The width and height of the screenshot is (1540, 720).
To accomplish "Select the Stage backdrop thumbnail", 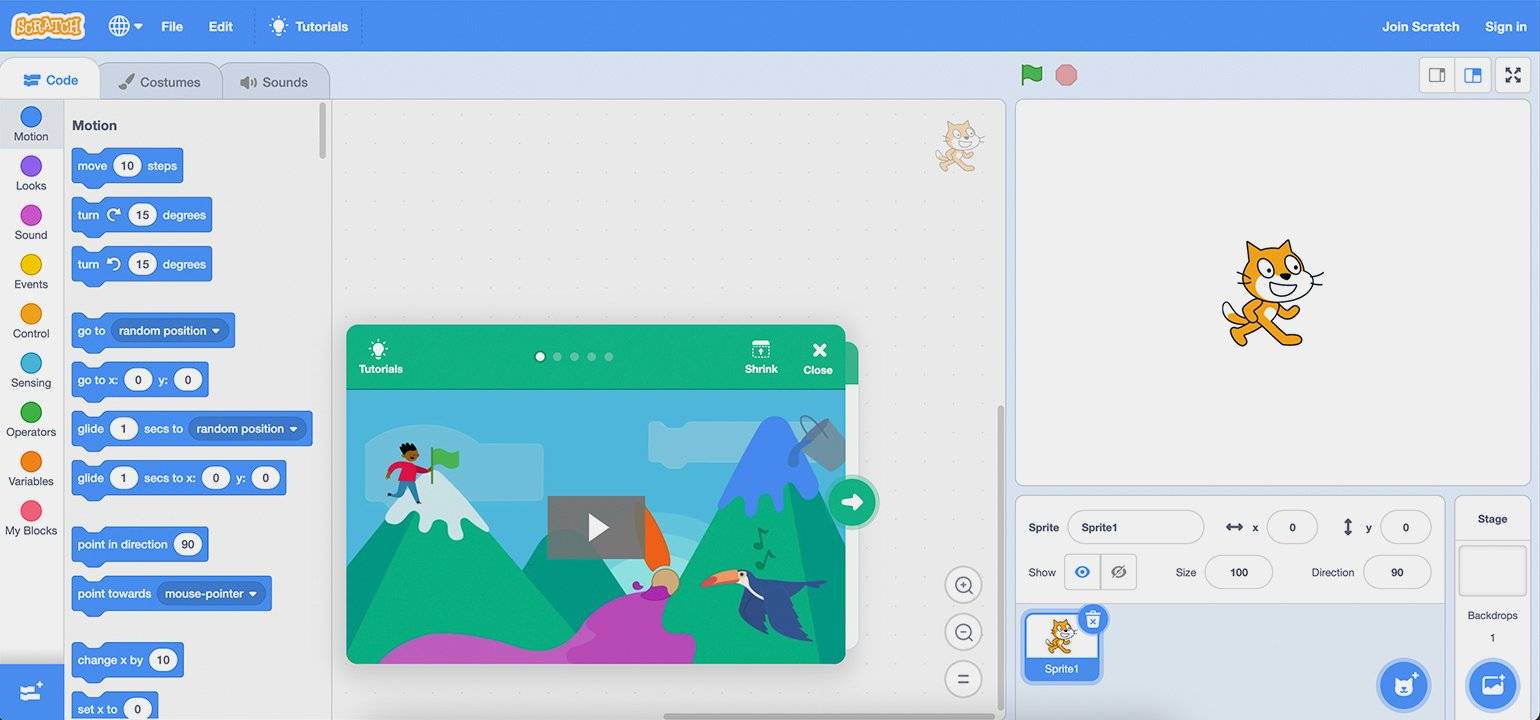I will (1492, 570).
